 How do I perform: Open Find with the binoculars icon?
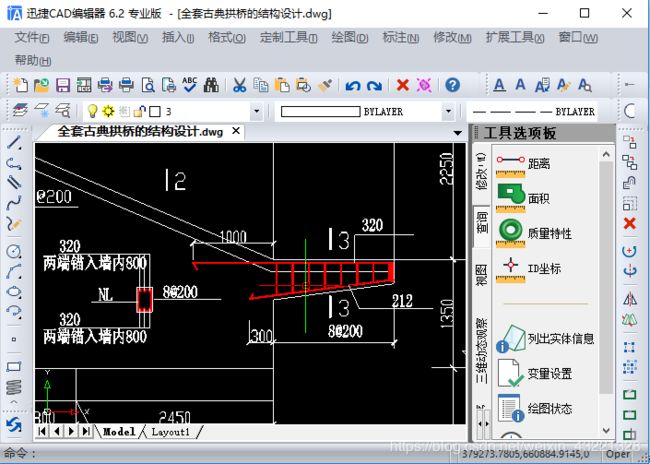point(211,85)
